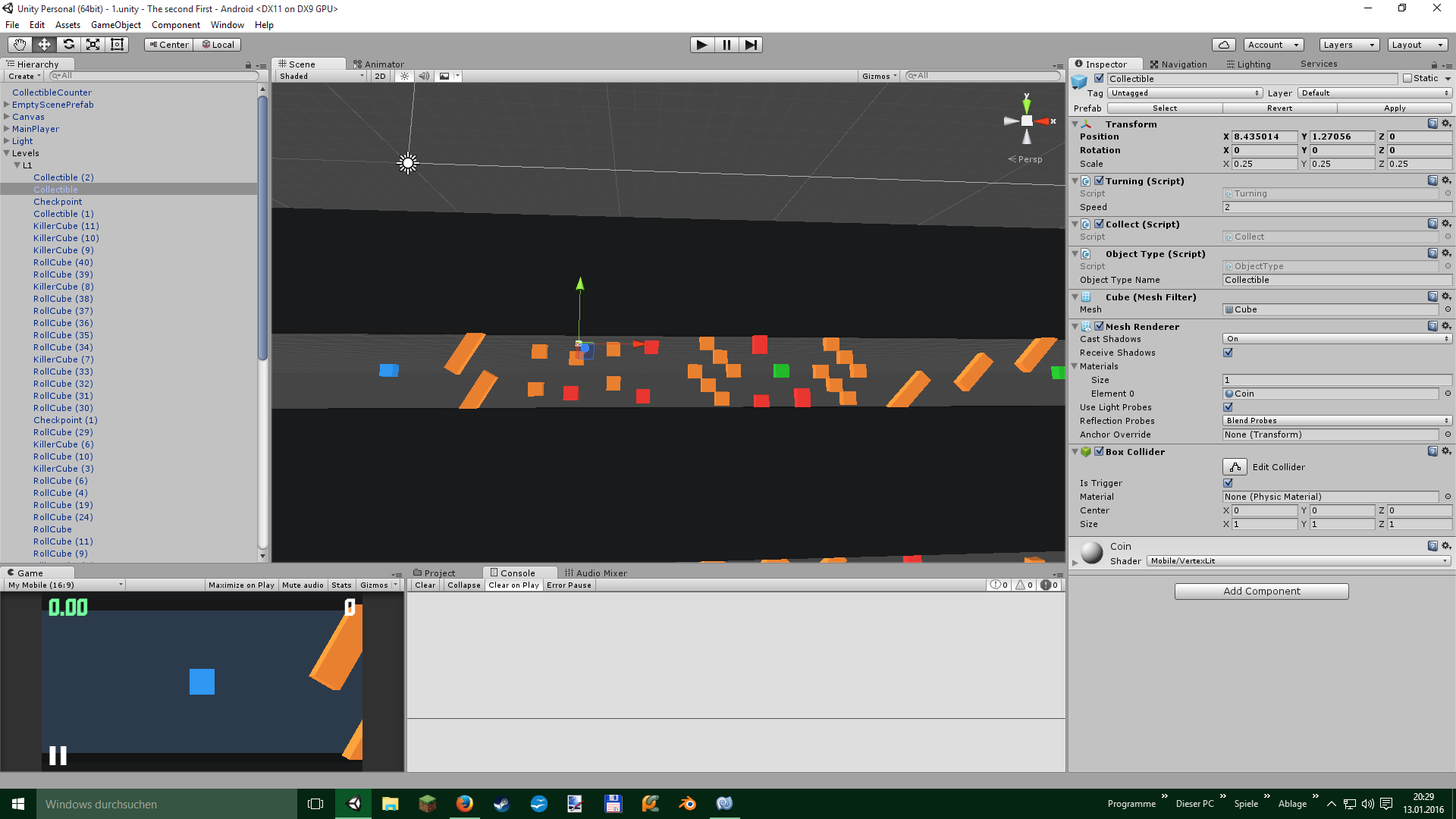The height and width of the screenshot is (819, 1456).
Task: Select the Move tool
Action: coord(44,45)
